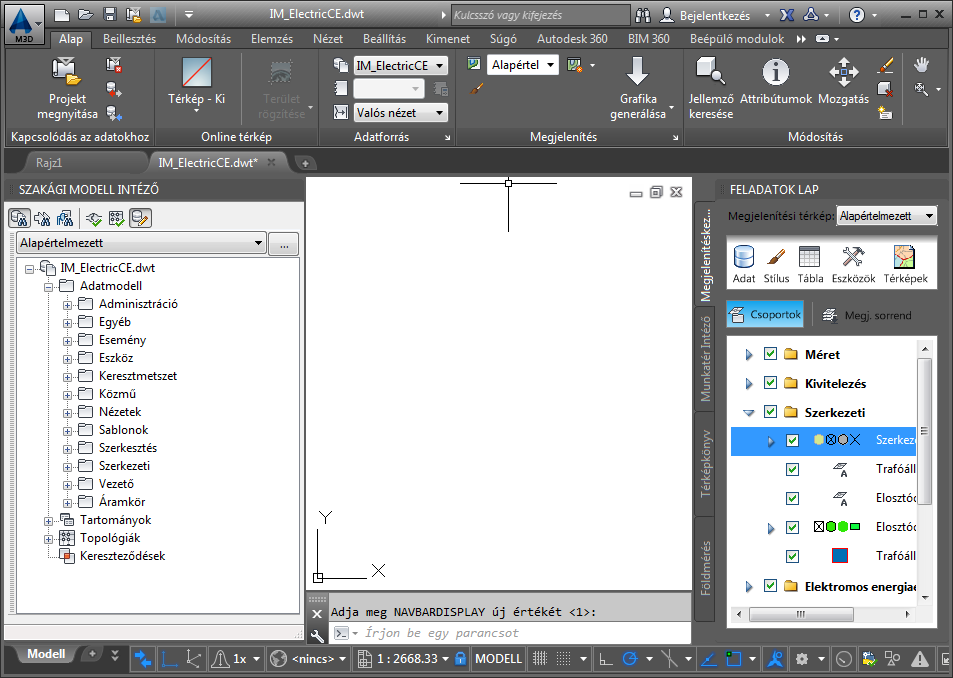Expand the Adminisztráció folder

tap(67, 305)
